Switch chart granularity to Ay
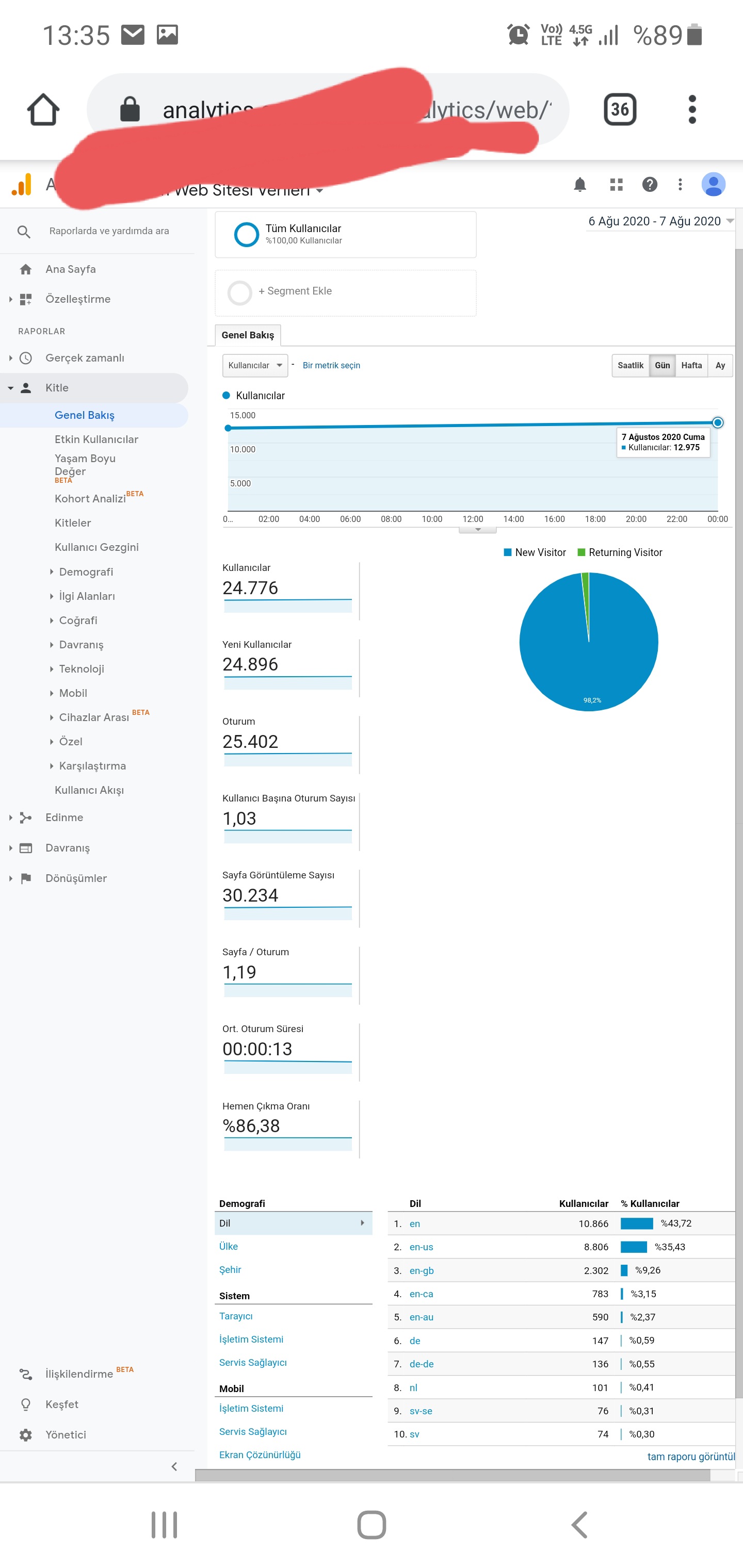Viewport: 743px width, 1568px height. coord(720,365)
